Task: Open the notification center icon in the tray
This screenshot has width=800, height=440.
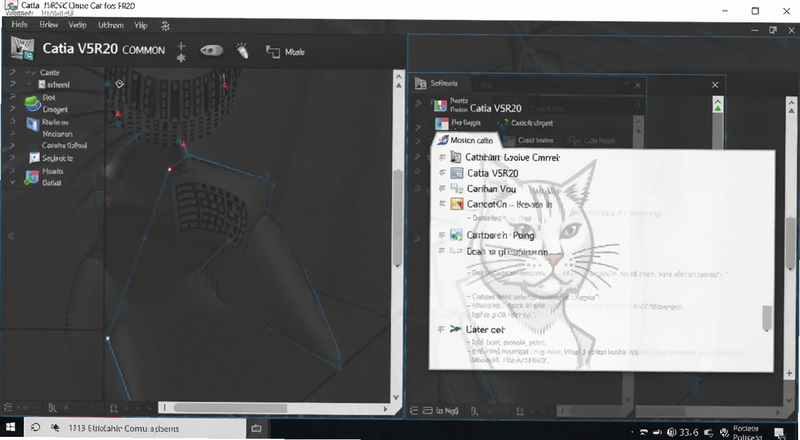Action: pos(779,433)
